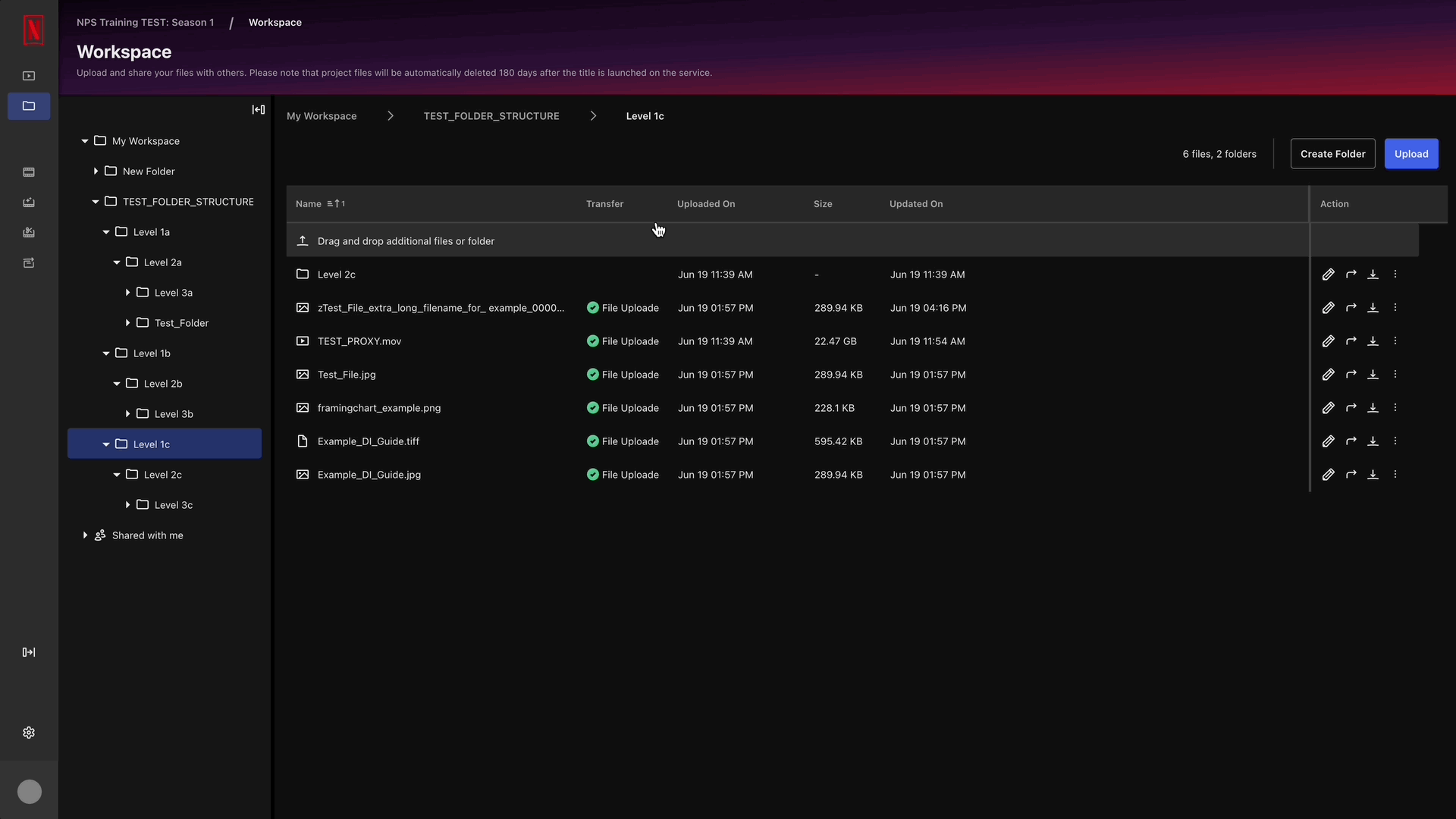The height and width of the screenshot is (819, 1456).
Task: Select Level 1b in the folder tree
Action: (x=151, y=352)
